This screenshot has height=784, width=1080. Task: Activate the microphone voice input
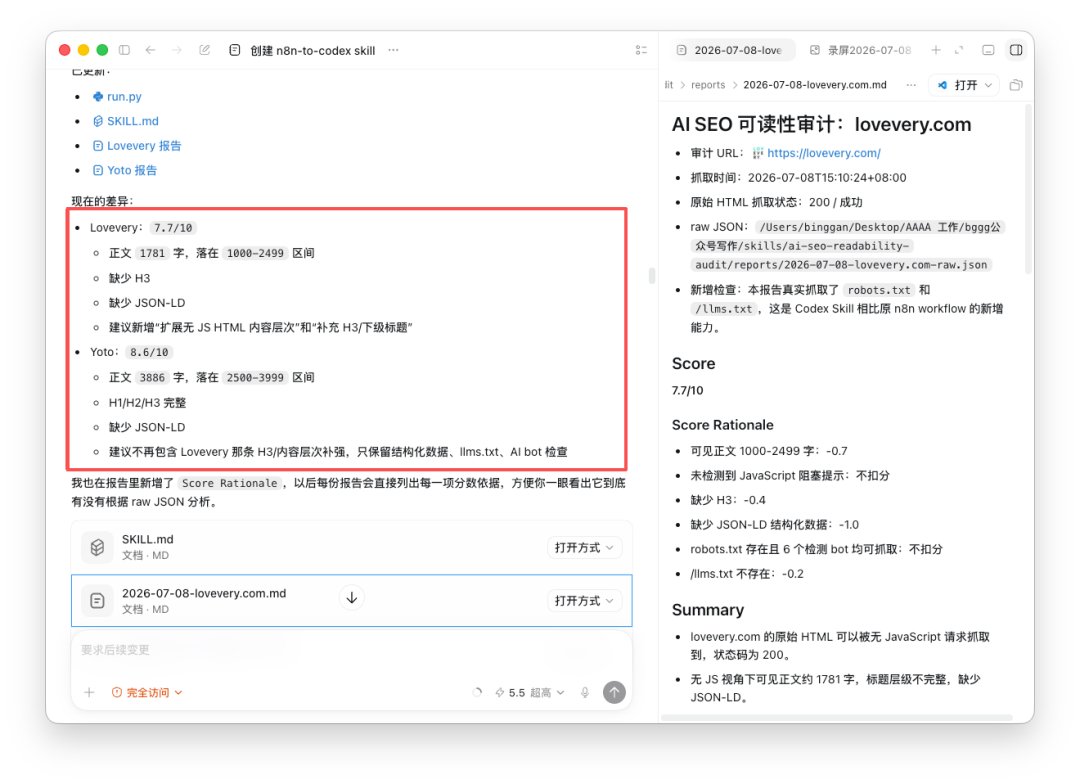pyautogui.click(x=585, y=692)
